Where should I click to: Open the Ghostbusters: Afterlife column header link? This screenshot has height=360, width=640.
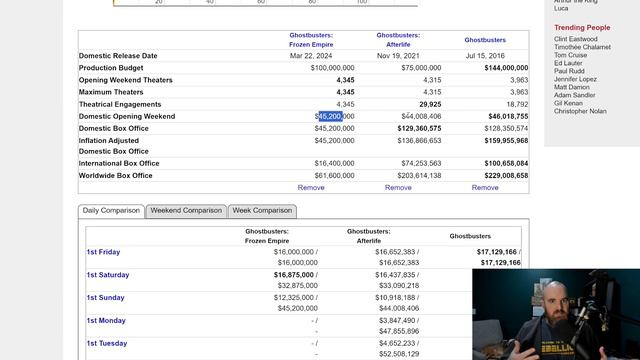[398, 40]
